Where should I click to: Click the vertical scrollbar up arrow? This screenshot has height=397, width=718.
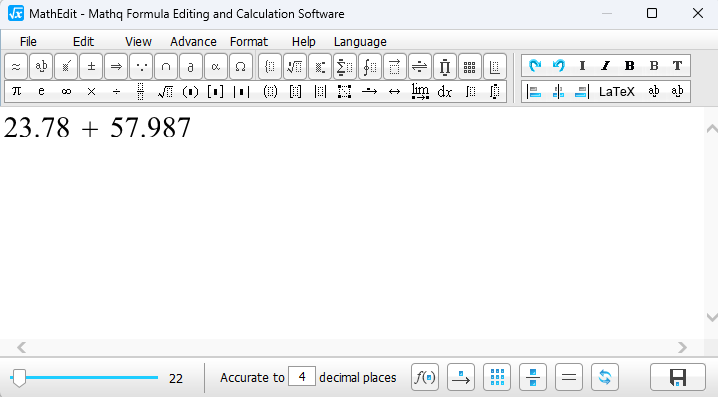(x=712, y=129)
